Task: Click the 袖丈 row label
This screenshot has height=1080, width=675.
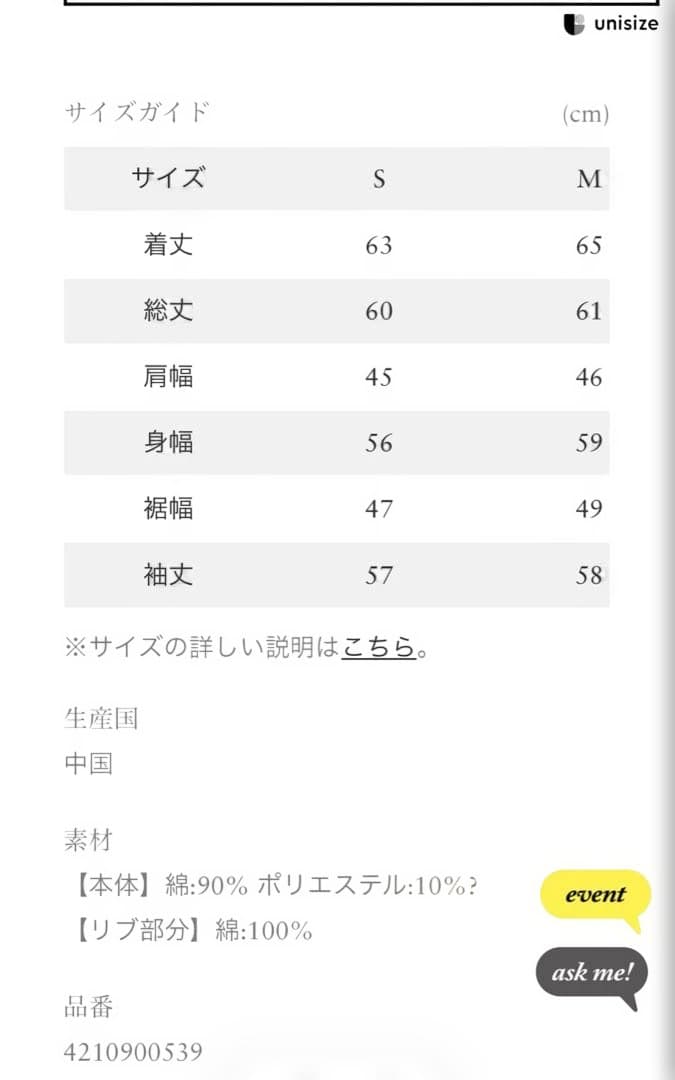Action: (168, 574)
